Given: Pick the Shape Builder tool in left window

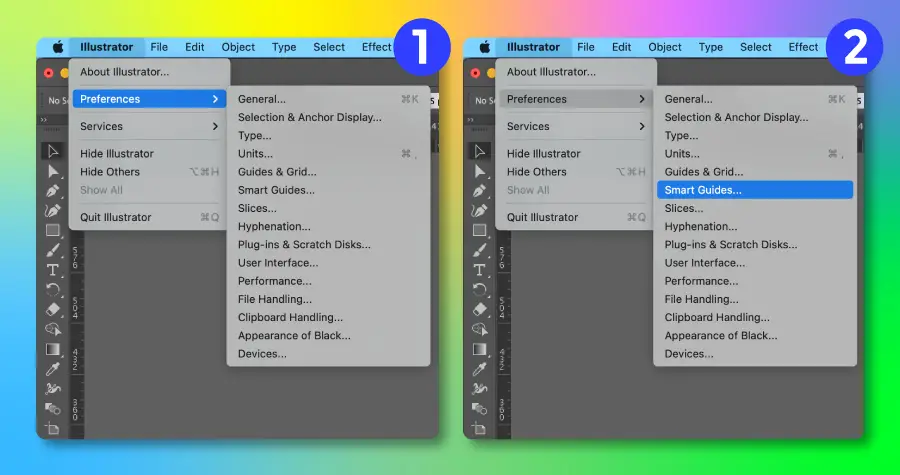Looking at the screenshot, I should point(53,329).
